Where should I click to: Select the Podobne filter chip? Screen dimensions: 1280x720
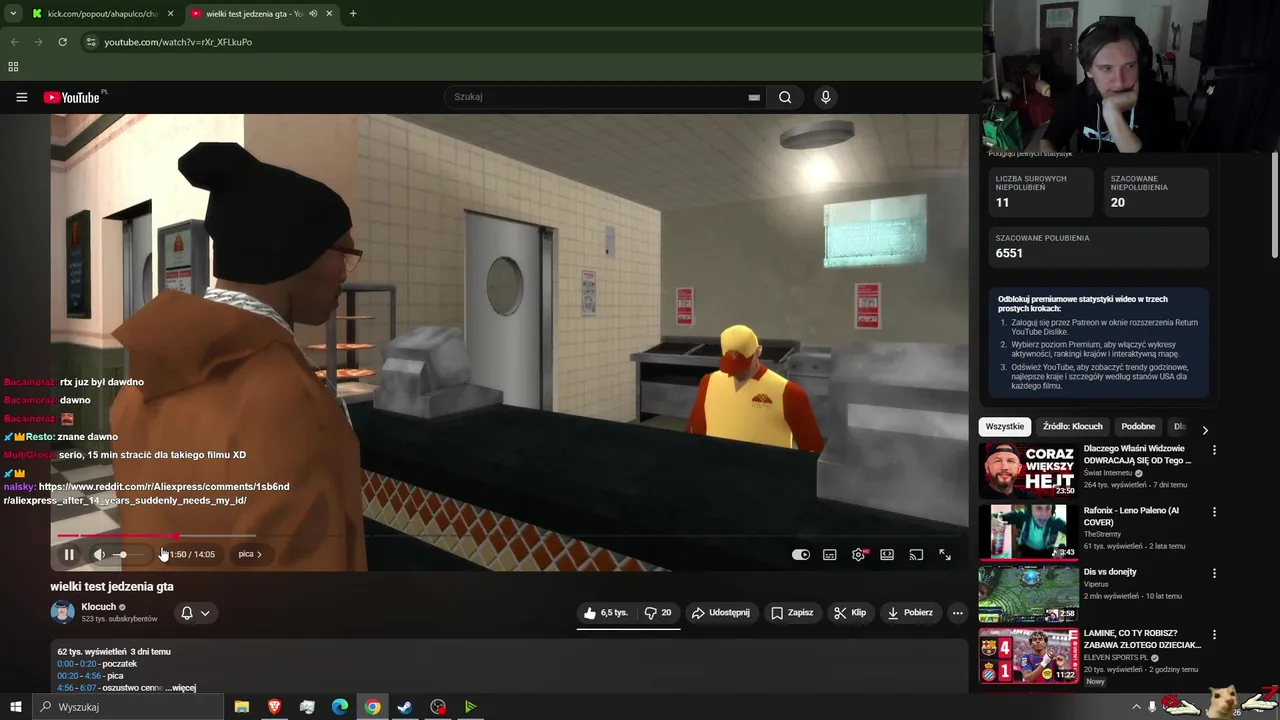1138,426
